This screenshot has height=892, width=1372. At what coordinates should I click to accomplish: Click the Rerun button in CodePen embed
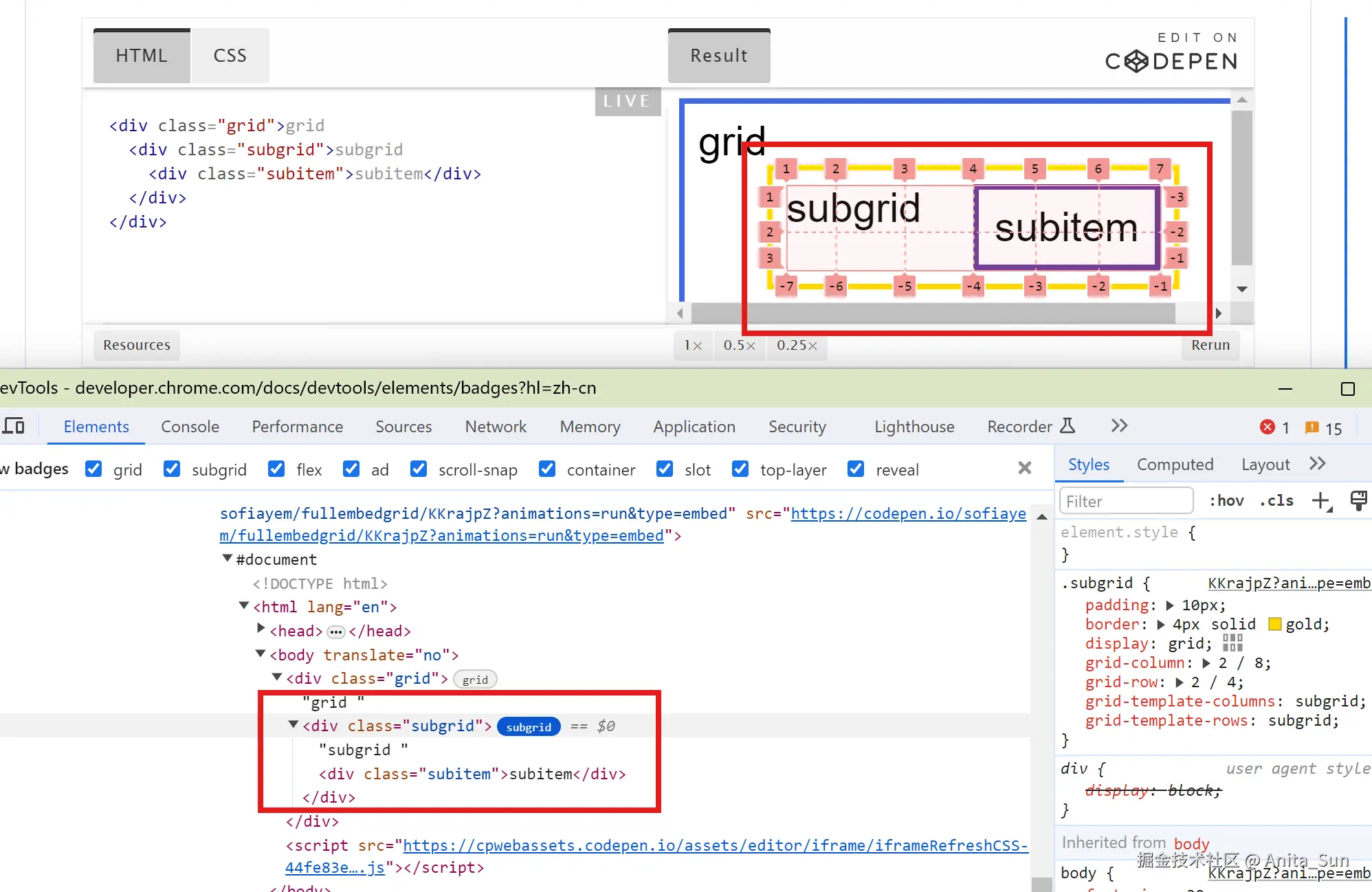pyautogui.click(x=1210, y=345)
